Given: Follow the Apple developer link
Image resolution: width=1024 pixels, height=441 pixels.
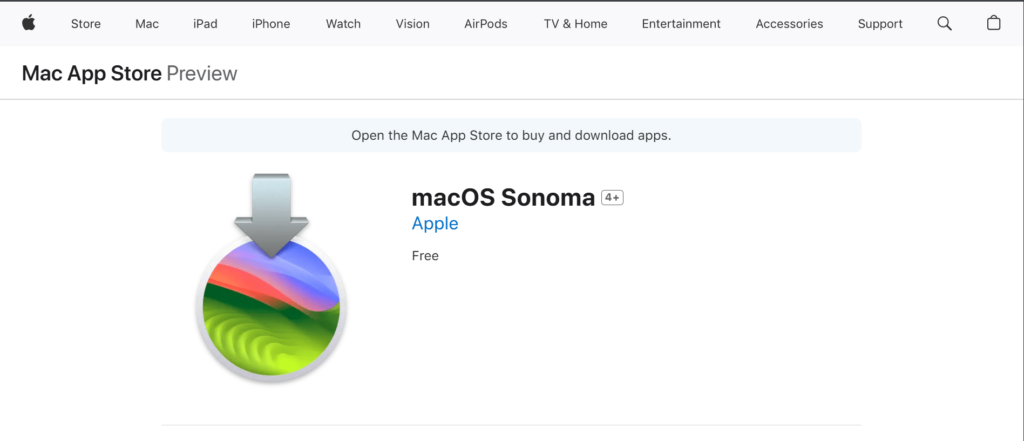Looking at the screenshot, I should (435, 223).
